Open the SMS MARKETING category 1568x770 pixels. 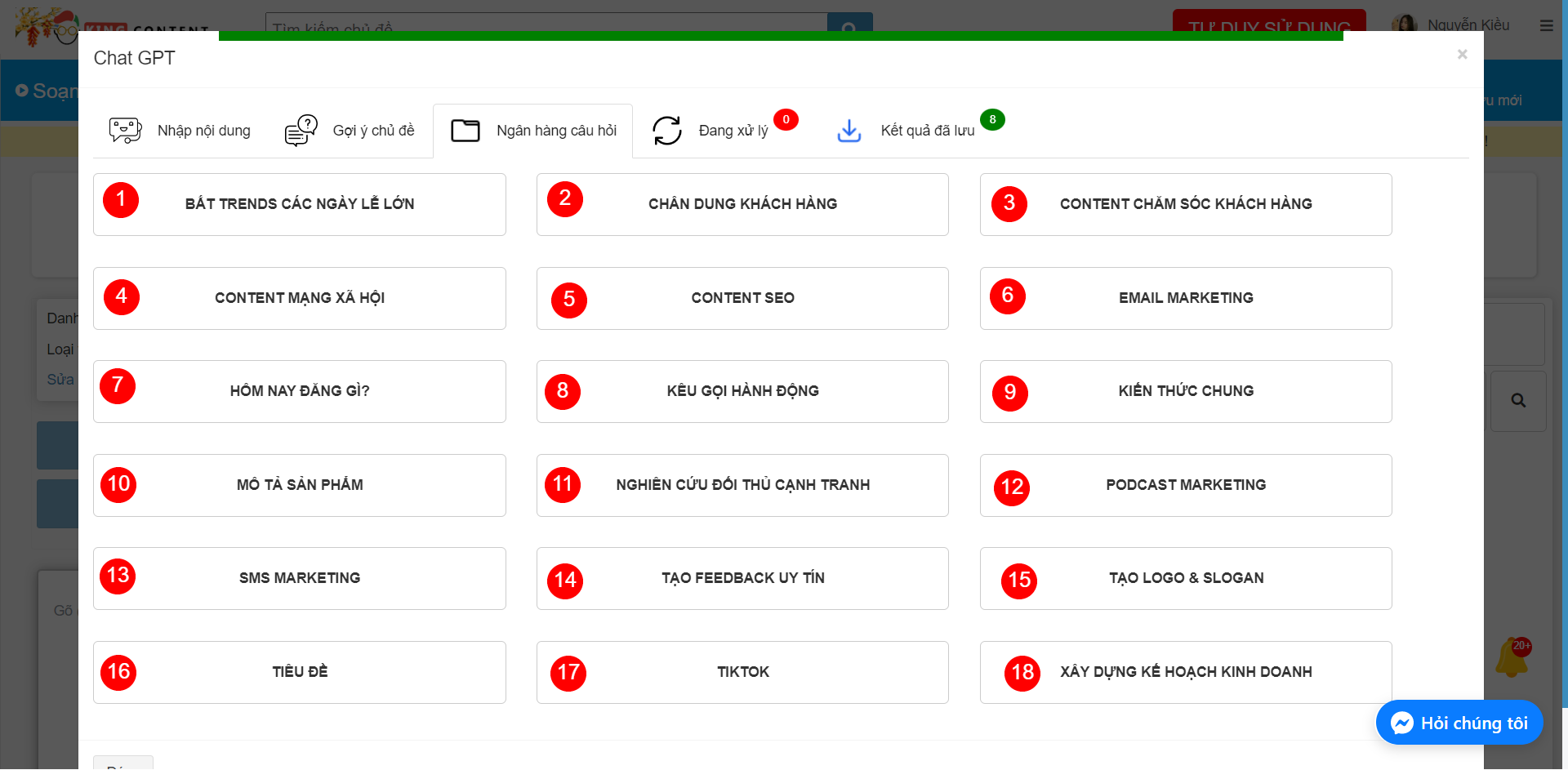(x=300, y=578)
